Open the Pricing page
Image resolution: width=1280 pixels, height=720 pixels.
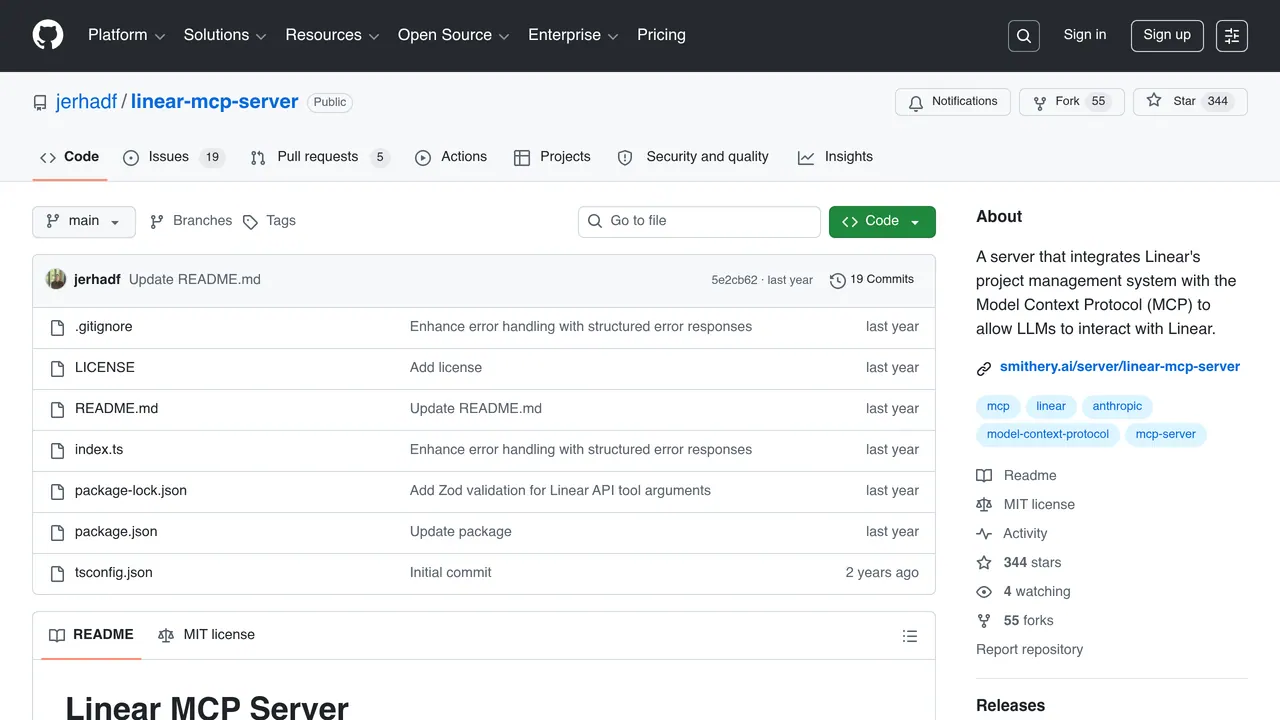(x=661, y=35)
